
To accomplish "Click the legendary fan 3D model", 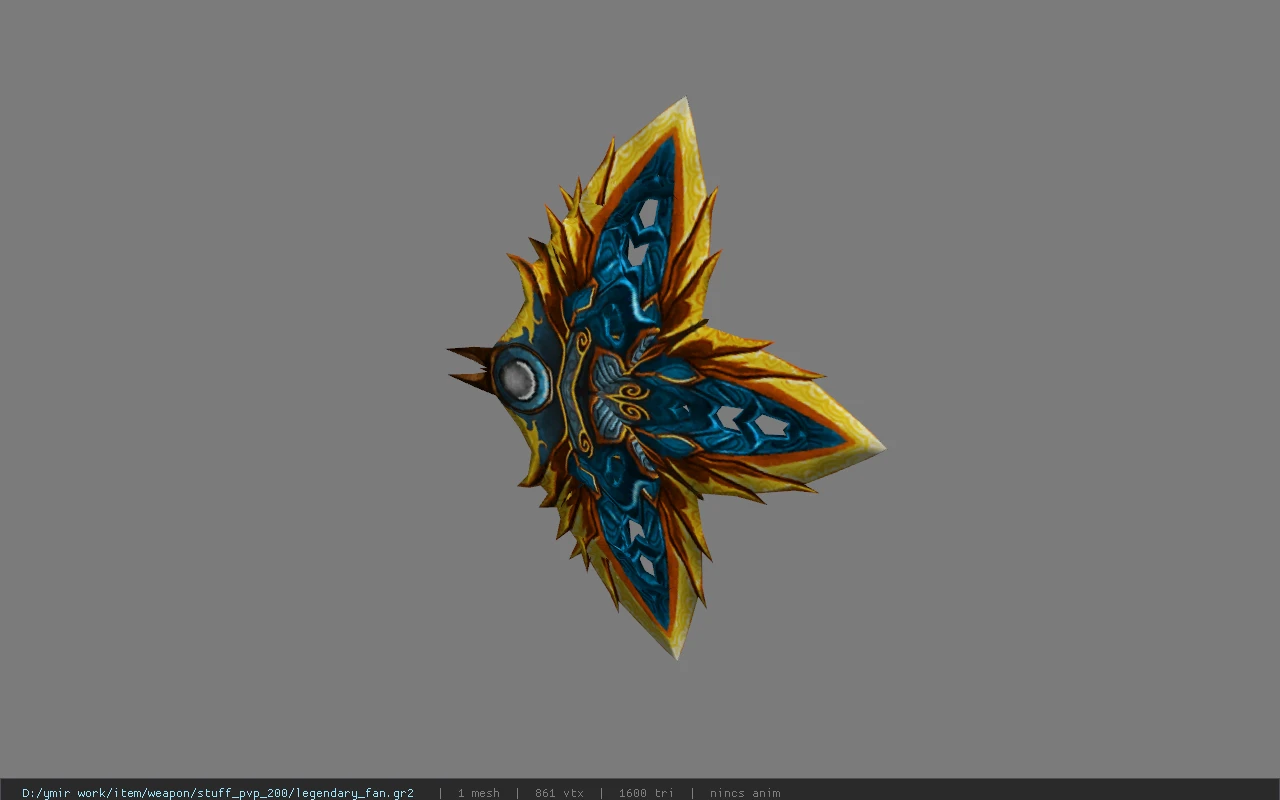I will [x=665, y=378].
